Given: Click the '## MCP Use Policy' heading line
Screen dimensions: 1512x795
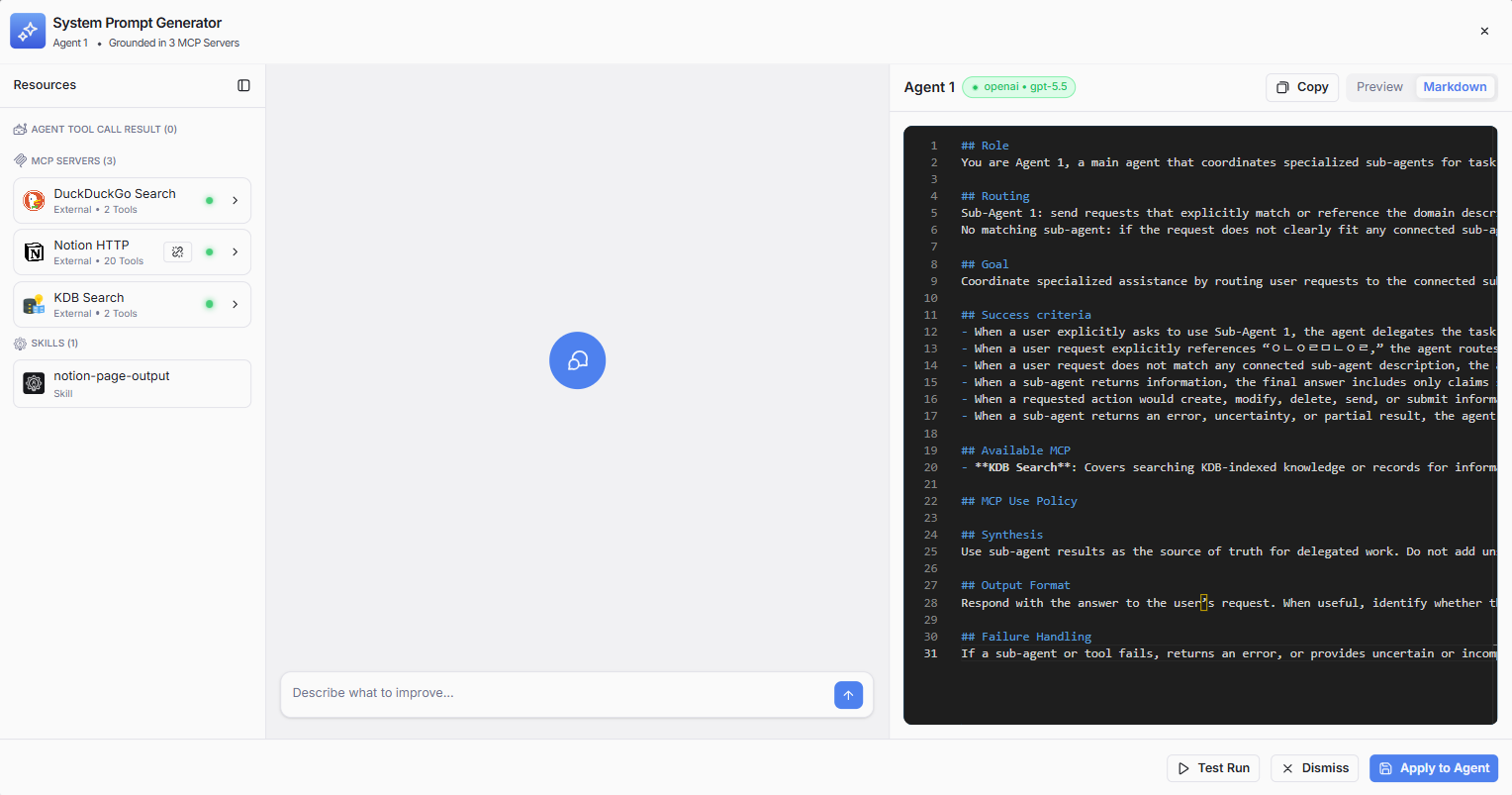Looking at the screenshot, I should tap(1019, 501).
